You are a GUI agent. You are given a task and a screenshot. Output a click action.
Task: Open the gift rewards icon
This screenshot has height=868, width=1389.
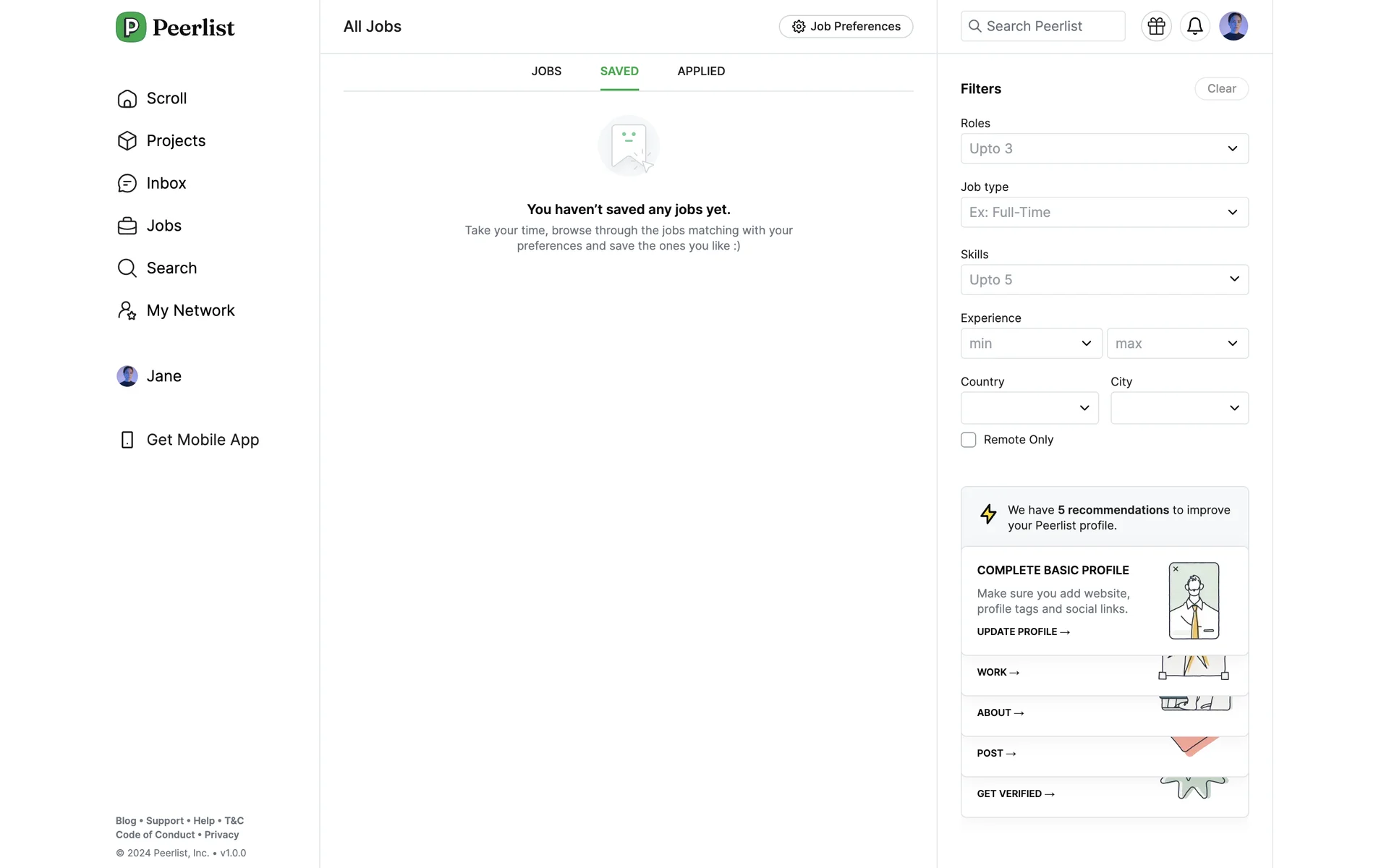(x=1156, y=27)
